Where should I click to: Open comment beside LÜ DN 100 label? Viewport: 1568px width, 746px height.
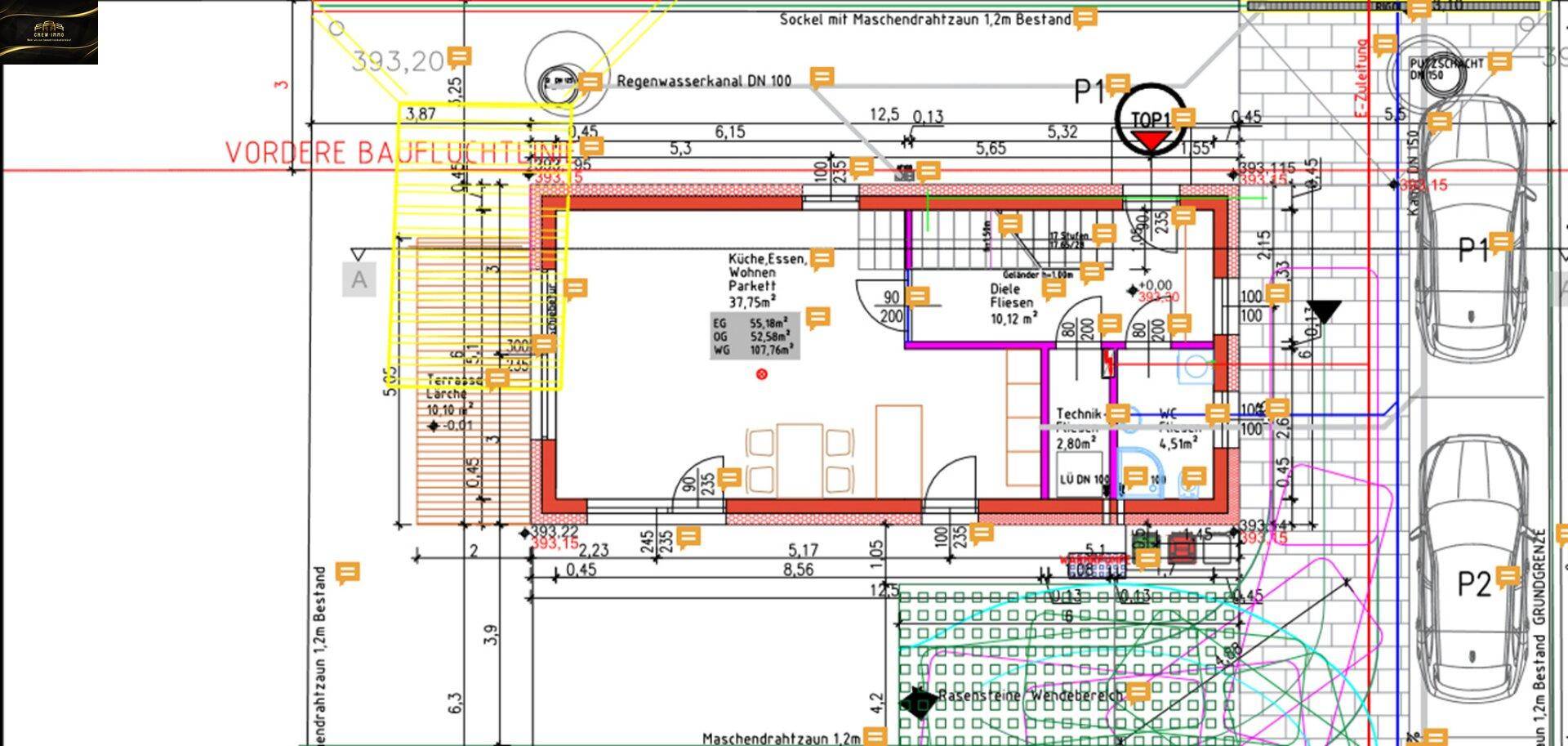pyautogui.click(x=1134, y=476)
